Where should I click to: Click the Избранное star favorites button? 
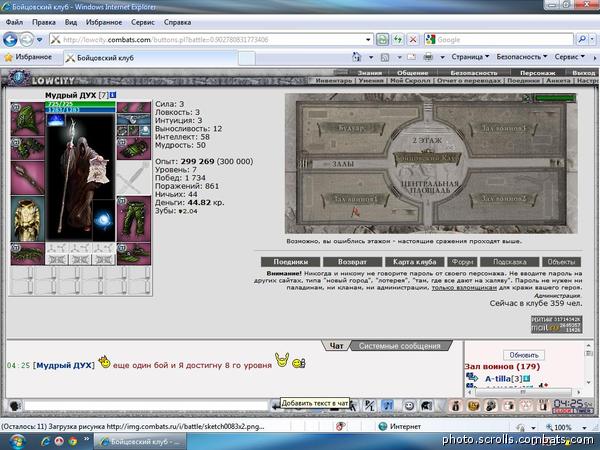point(28,57)
